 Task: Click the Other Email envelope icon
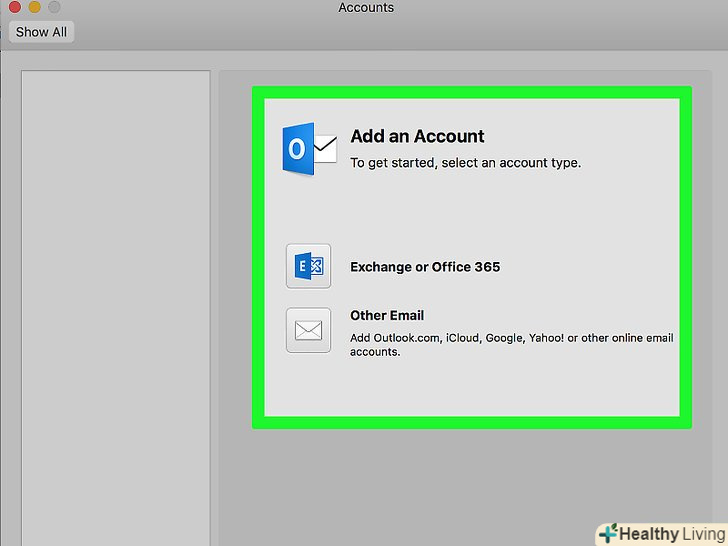(308, 330)
